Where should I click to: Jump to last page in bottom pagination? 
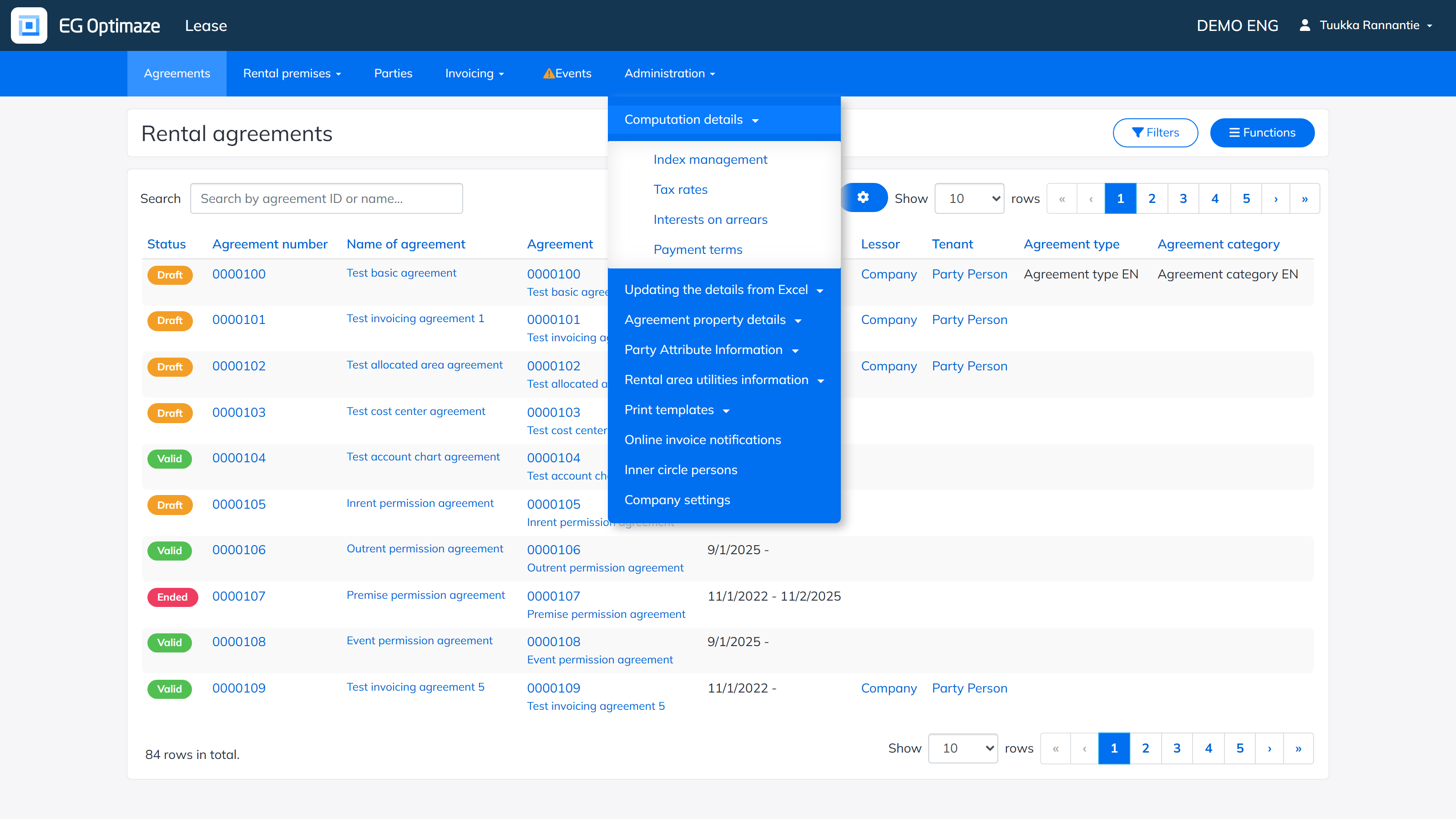pyautogui.click(x=1298, y=748)
